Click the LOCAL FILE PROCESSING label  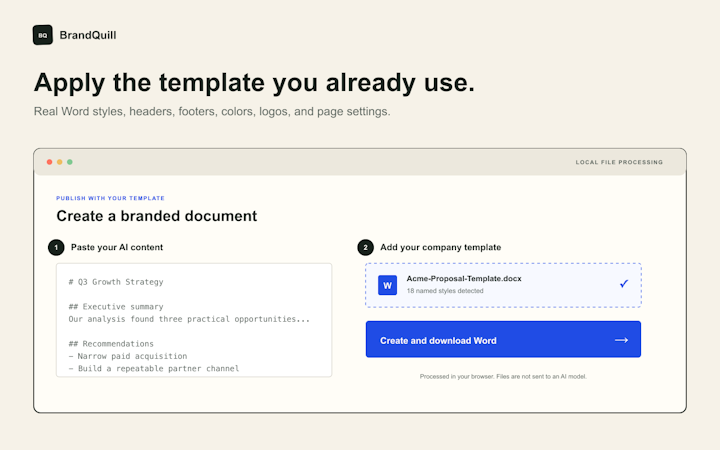coord(619,162)
